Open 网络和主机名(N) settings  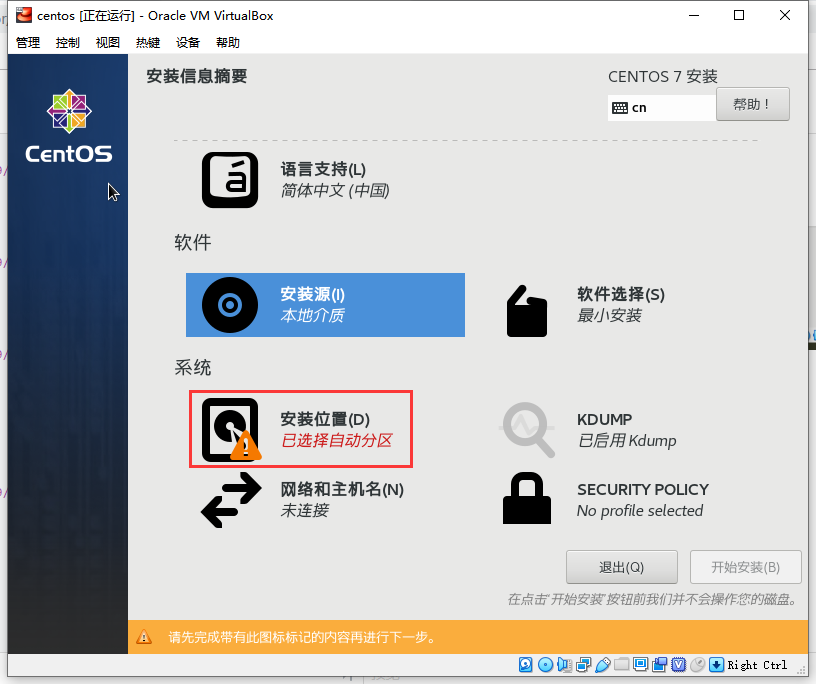342,489
